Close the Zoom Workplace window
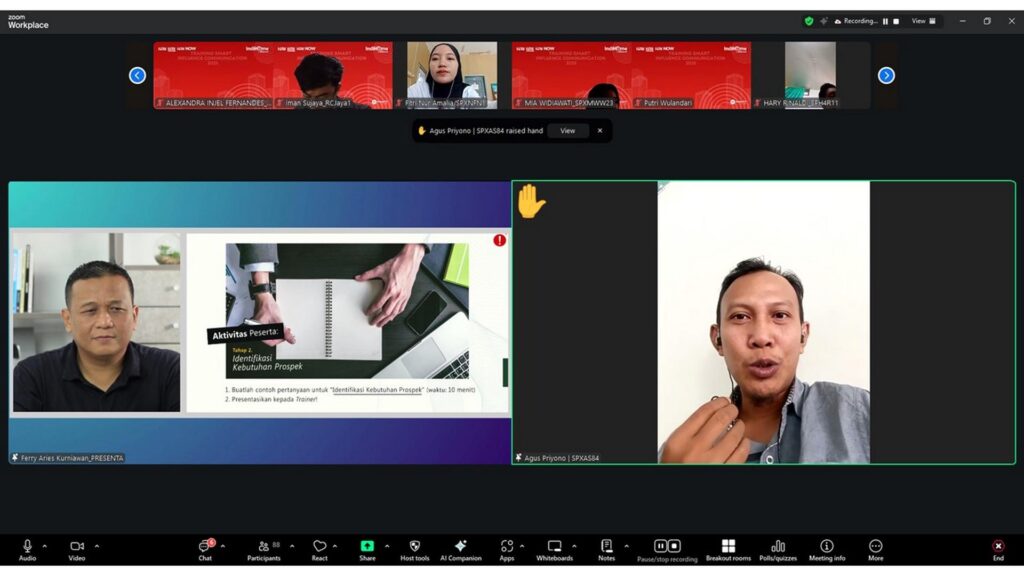The image size is (1024, 576). coord(1011,21)
